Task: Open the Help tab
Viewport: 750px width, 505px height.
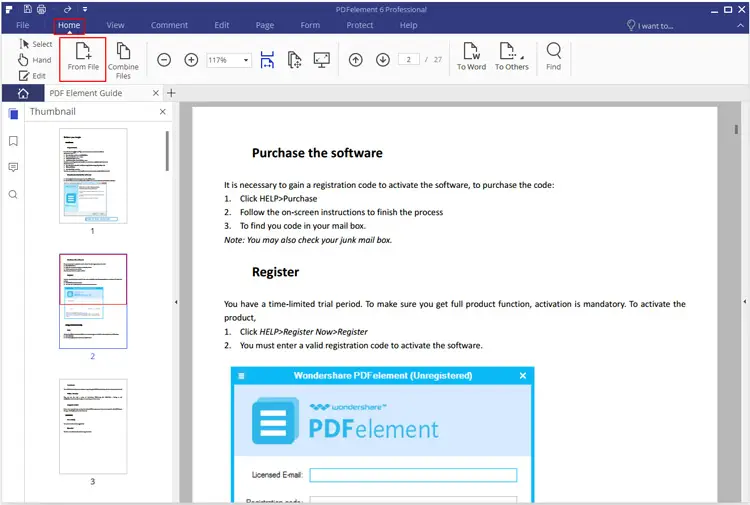Action: coord(408,25)
